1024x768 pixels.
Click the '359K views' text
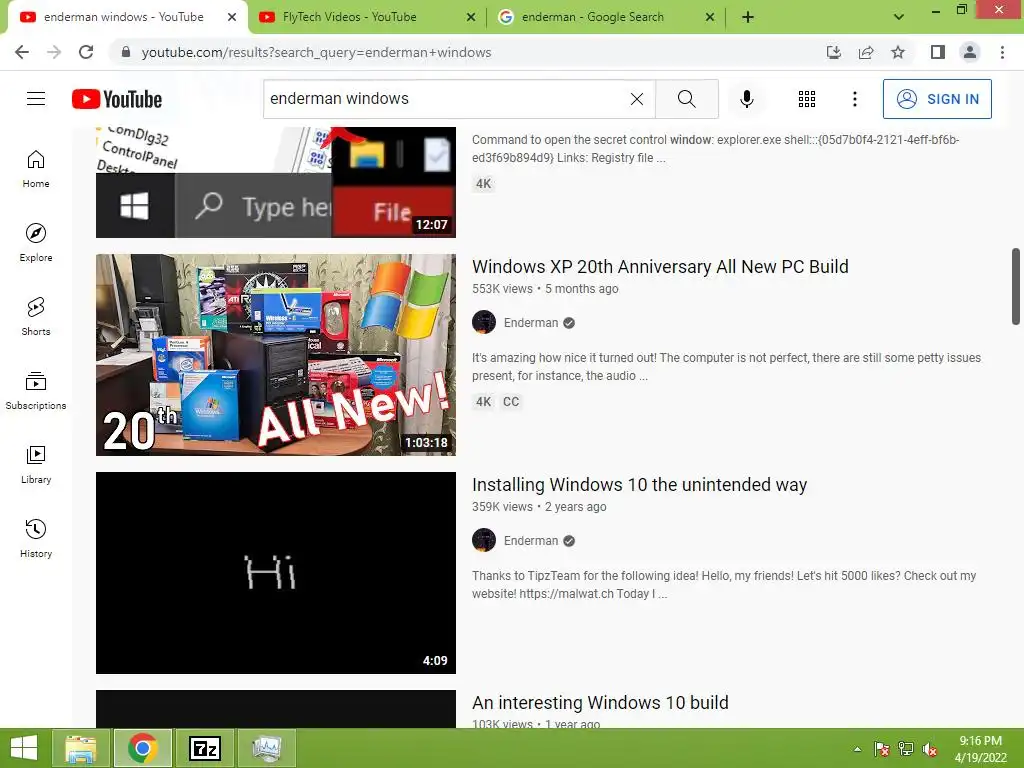click(502, 507)
